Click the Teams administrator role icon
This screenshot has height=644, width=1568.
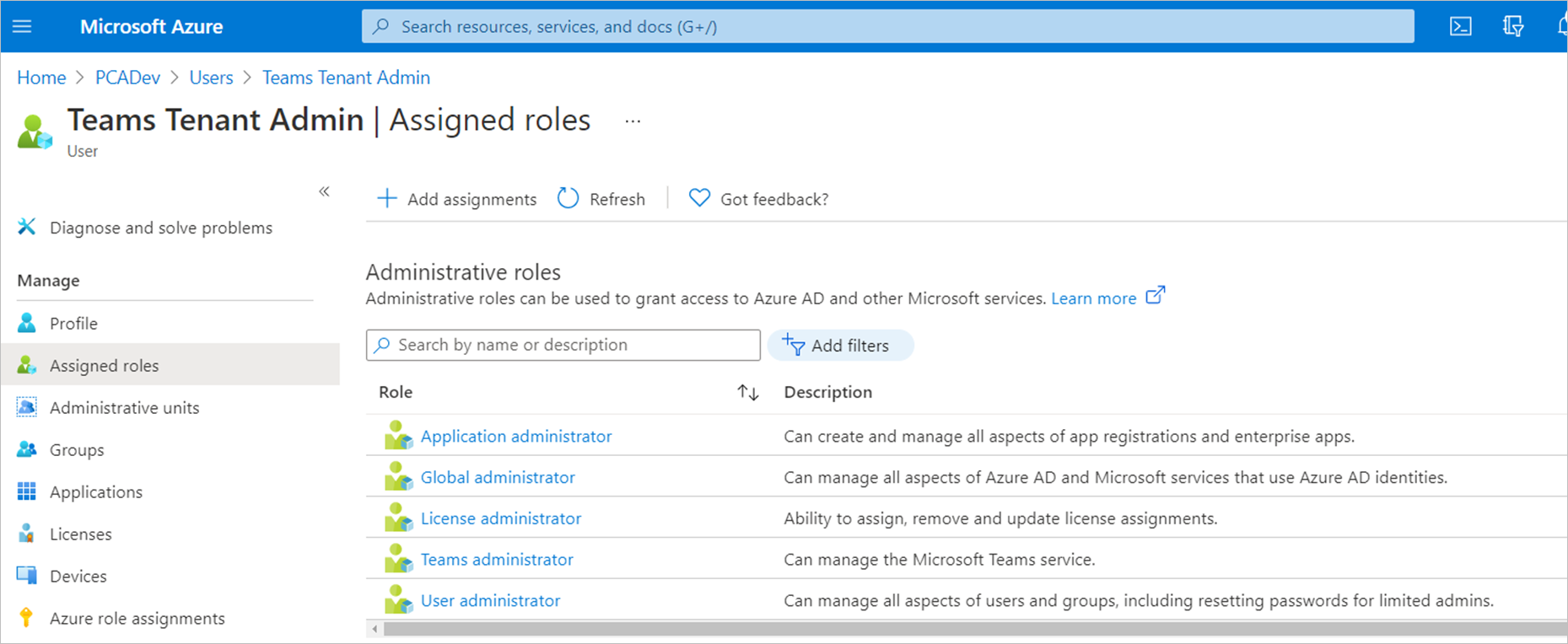pyautogui.click(x=398, y=559)
